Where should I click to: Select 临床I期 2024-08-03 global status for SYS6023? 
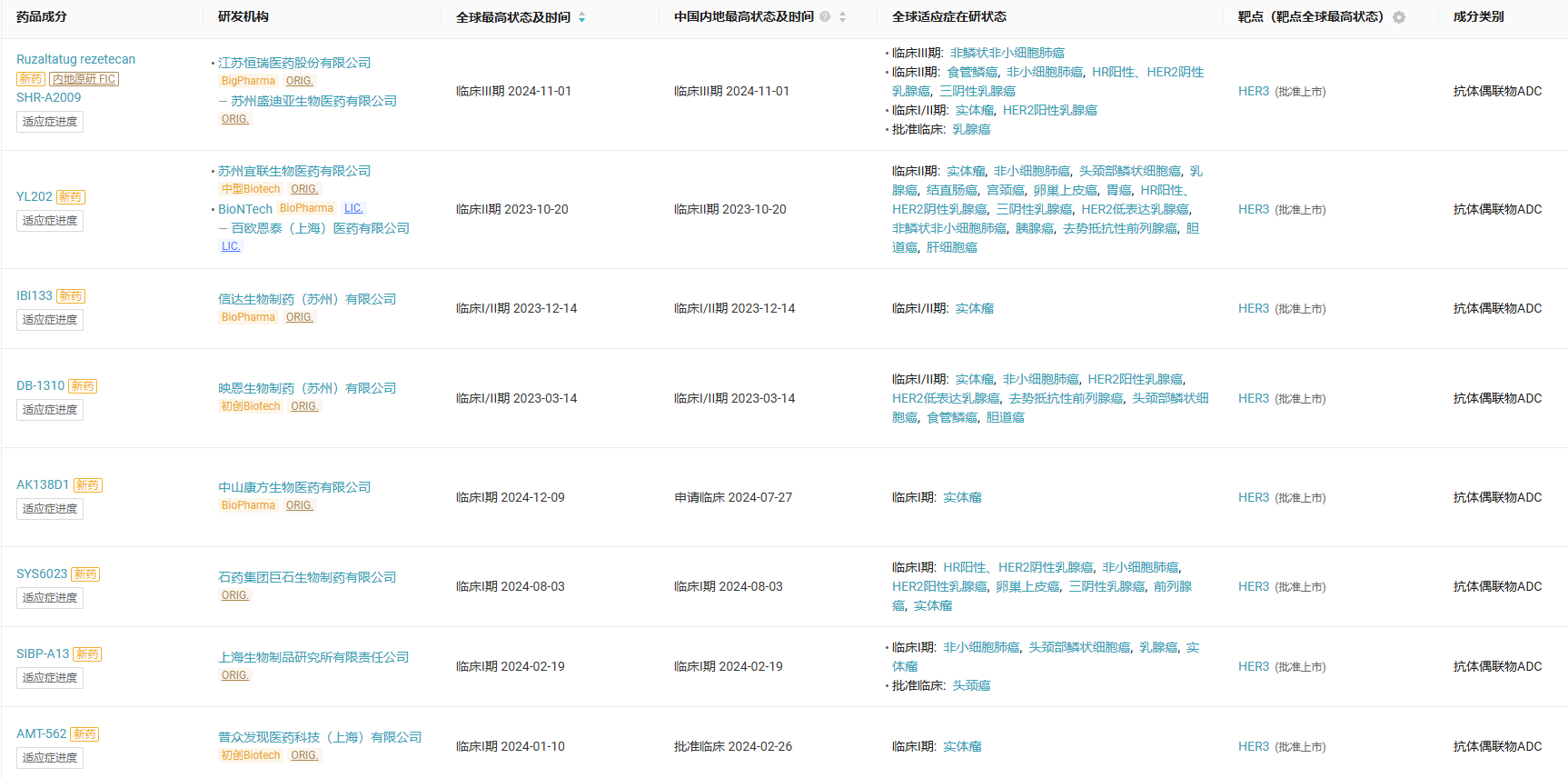click(x=511, y=586)
